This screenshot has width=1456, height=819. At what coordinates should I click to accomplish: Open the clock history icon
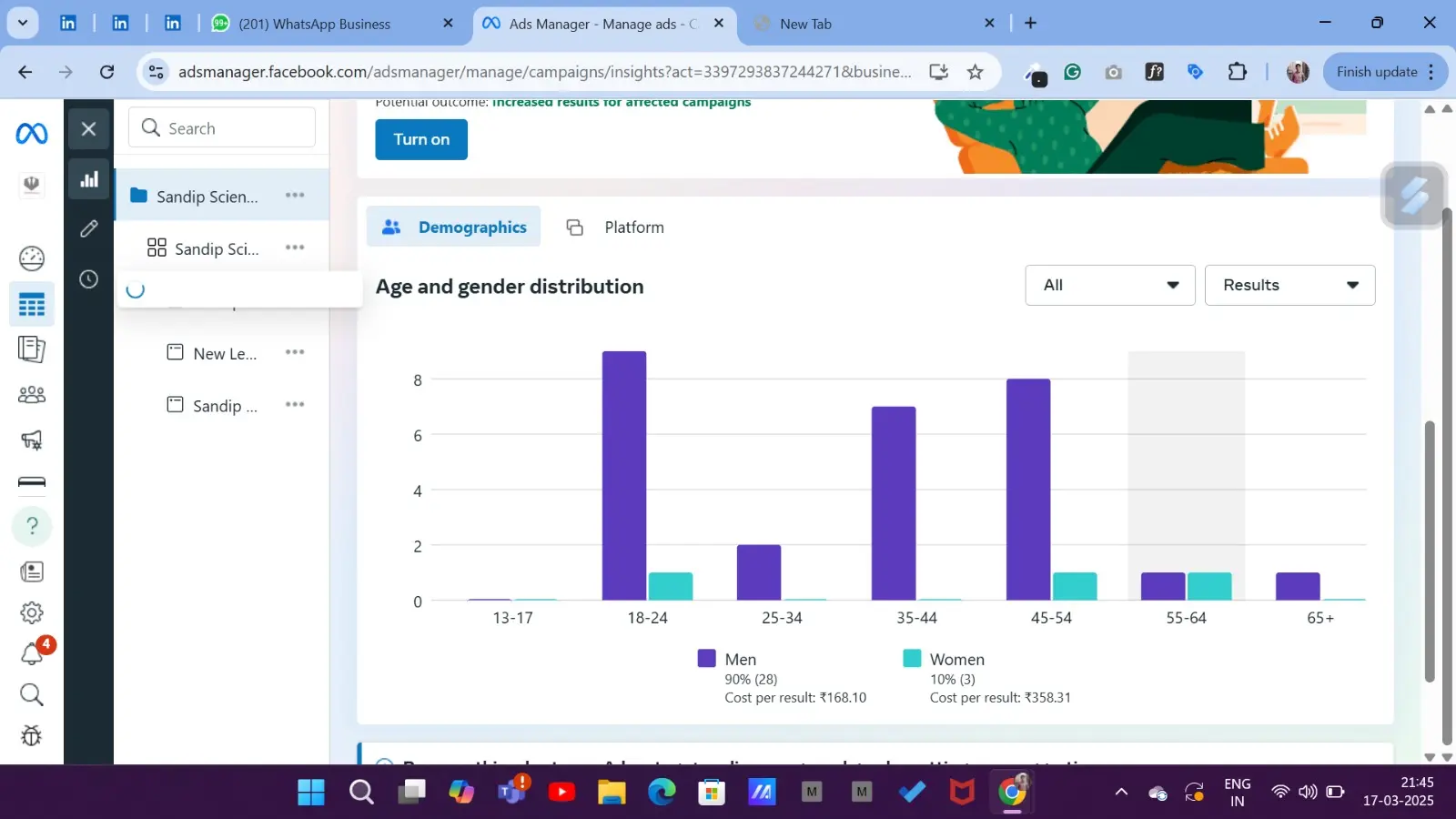(x=89, y=279)
